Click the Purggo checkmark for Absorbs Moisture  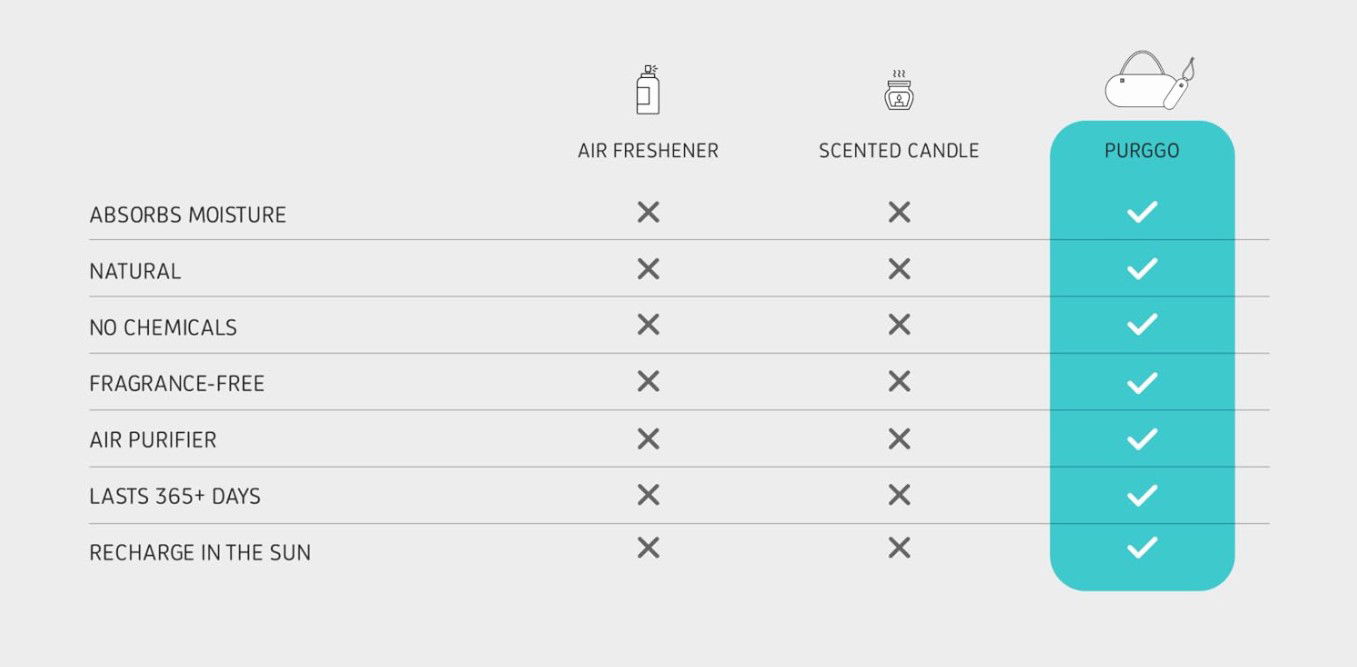(x=1142, y=212)
